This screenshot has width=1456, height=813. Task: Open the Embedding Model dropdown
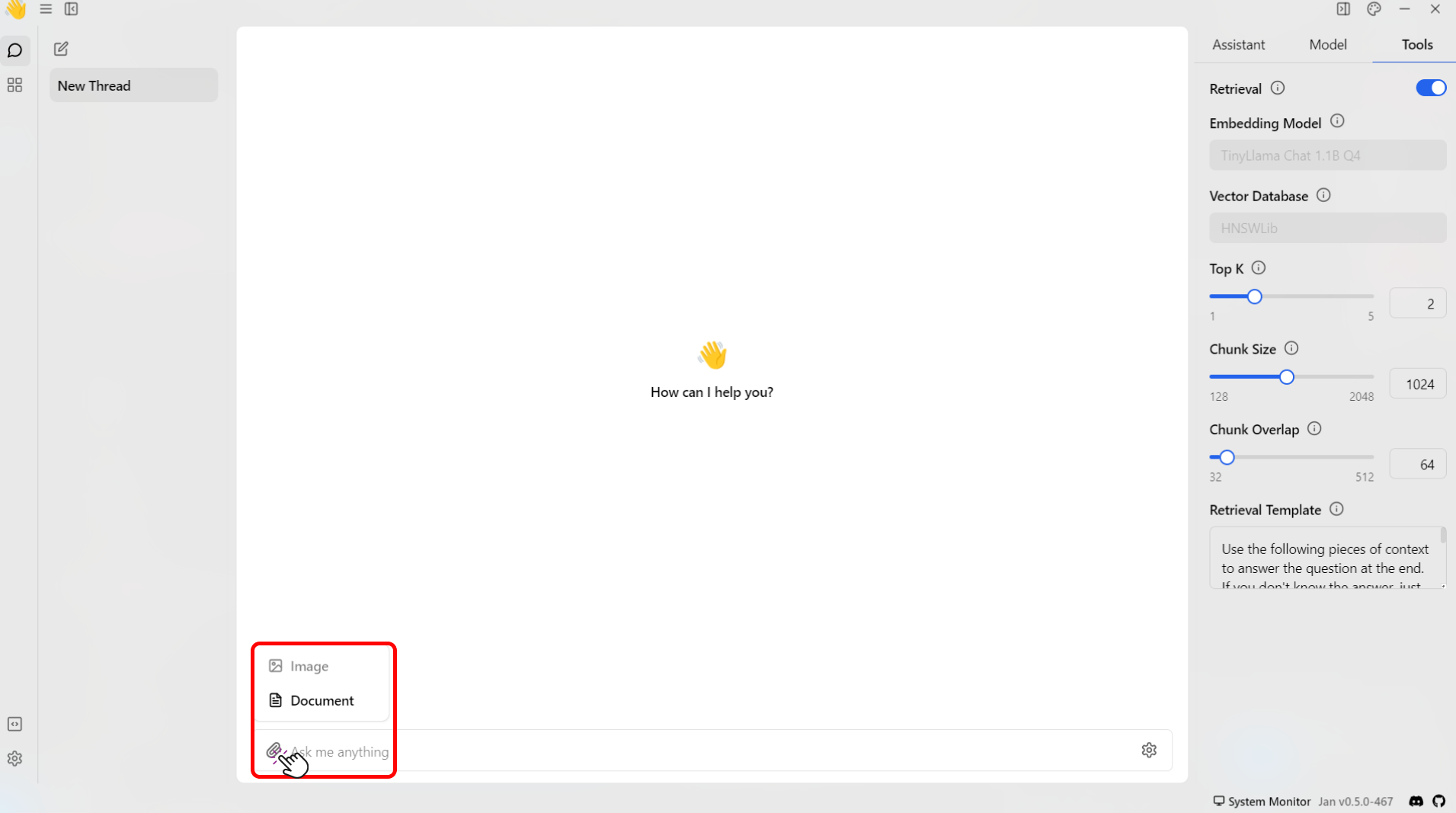[1327, 155]
